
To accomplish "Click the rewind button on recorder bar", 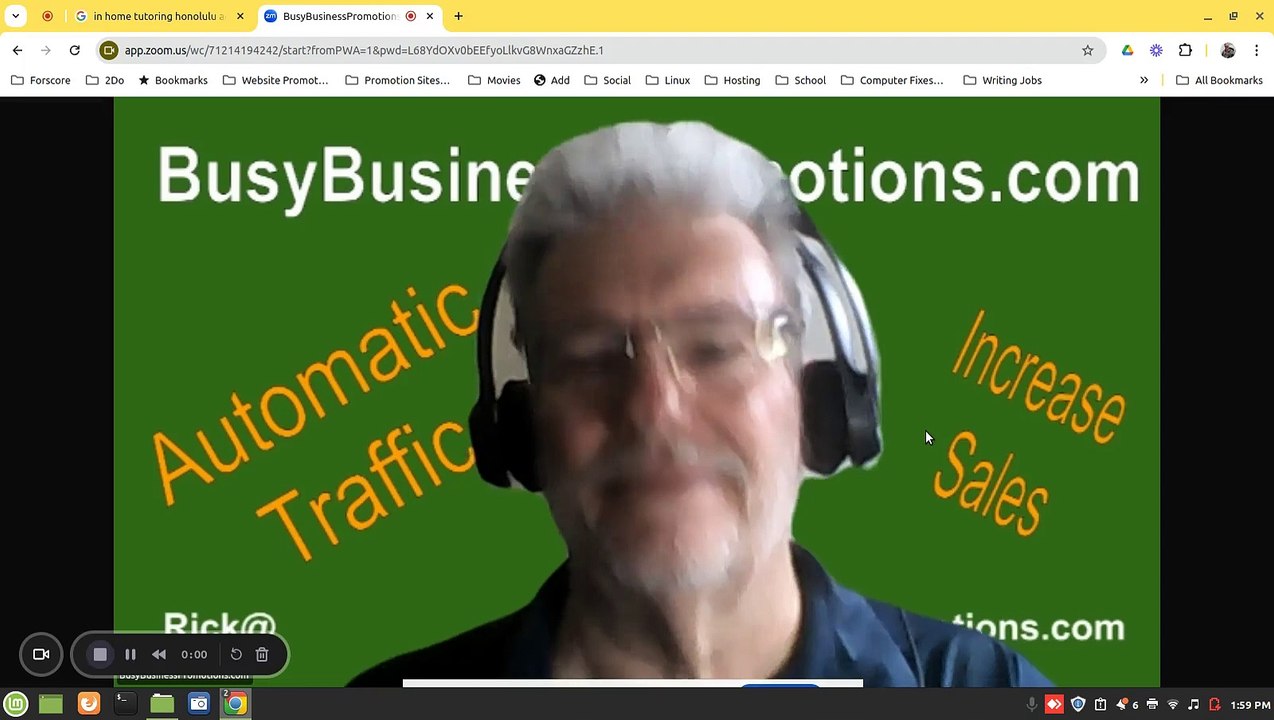I will coord(159,655).
